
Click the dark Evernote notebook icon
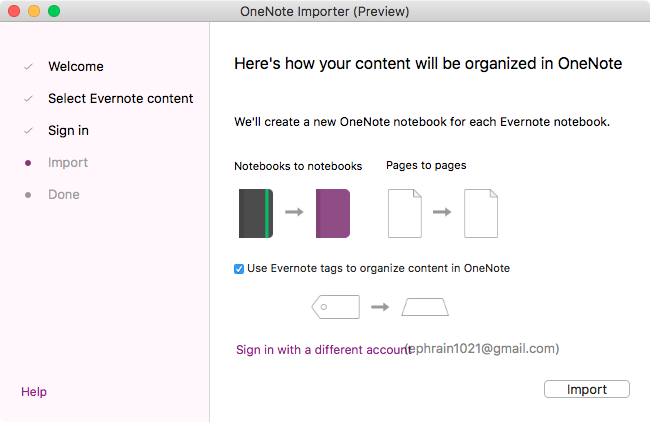point(255,212)
